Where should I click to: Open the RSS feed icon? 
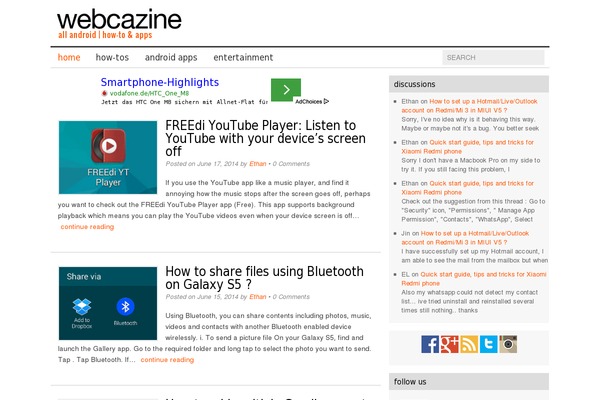click(x=469, y=344)
